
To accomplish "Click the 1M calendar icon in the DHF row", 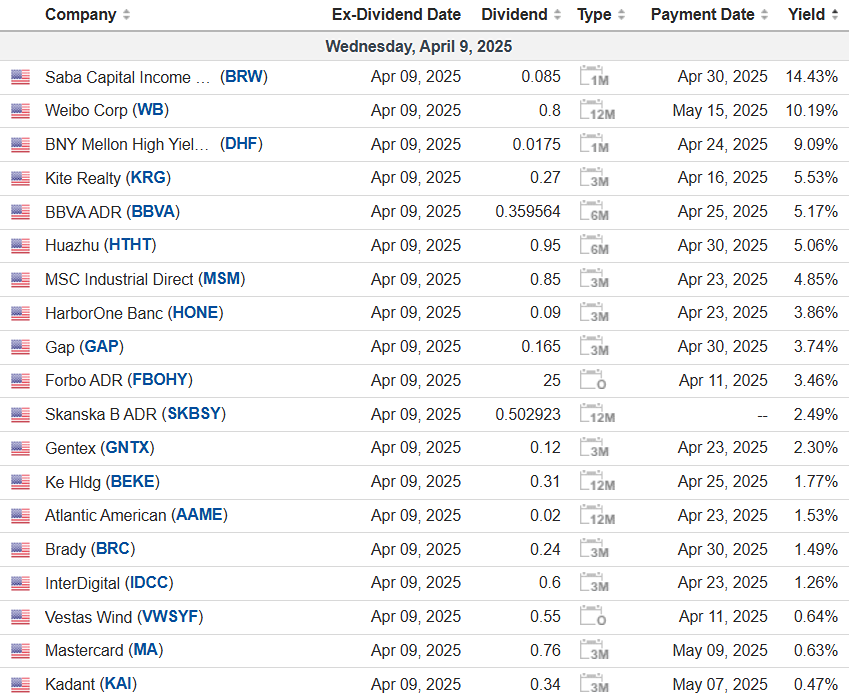I will 594,144.
